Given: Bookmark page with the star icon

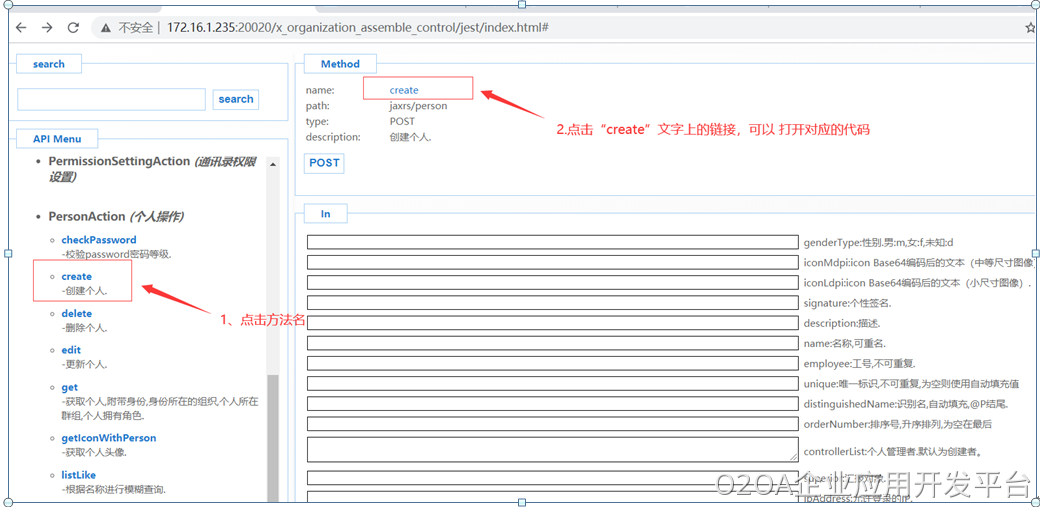Looking at the screenshot, I should tap(1030, 28).
